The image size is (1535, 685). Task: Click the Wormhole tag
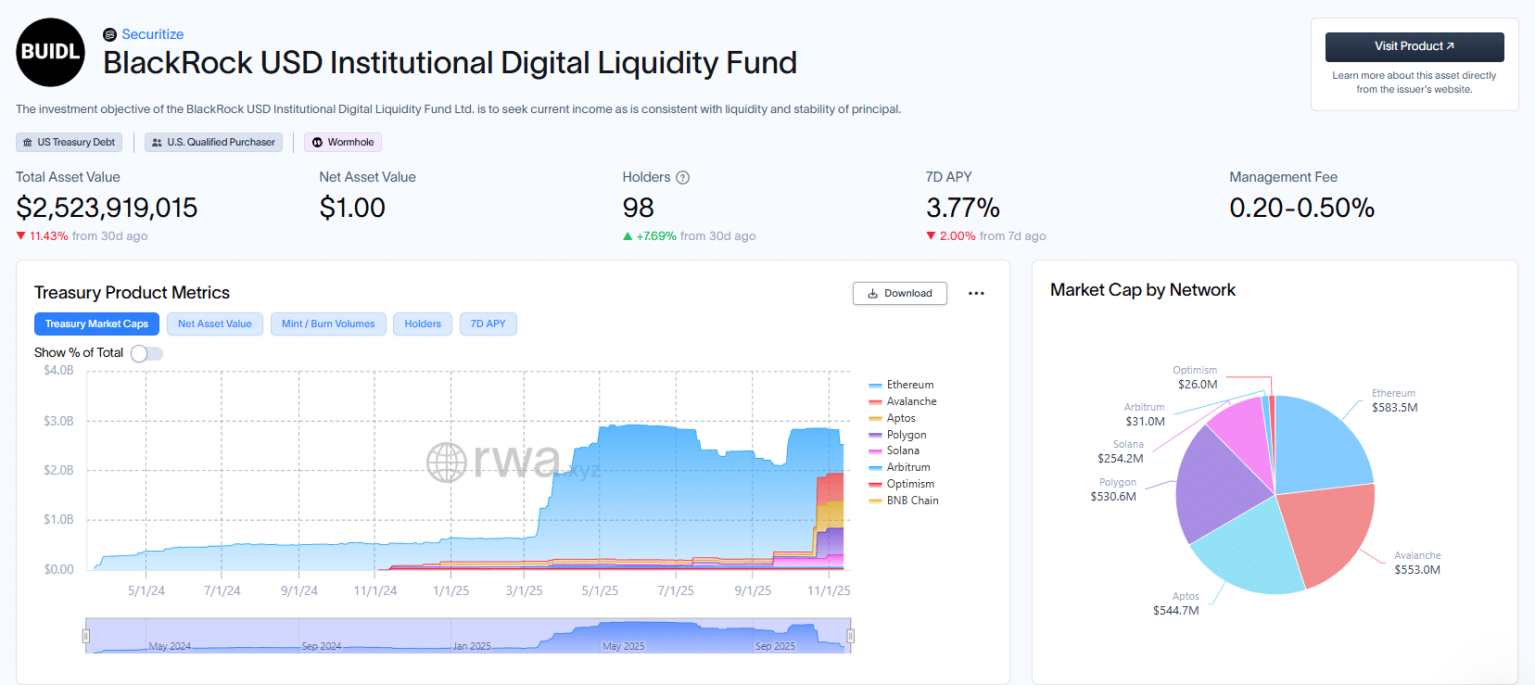tap(343, 143)
